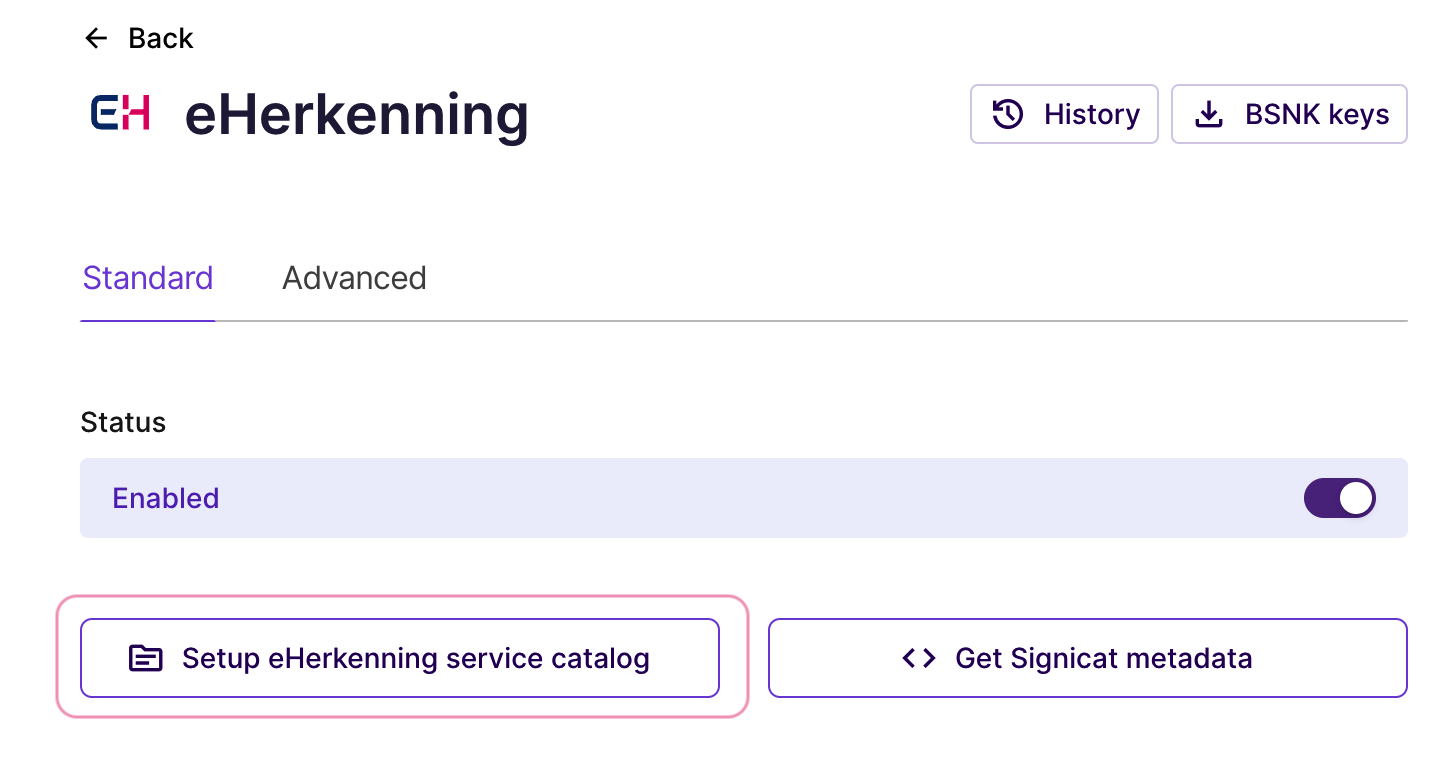This screenshot has height=776, width=1438.
Task: Click the download icon for BSNK keys
Action: pyautogui.click(x=1209, y=115)
